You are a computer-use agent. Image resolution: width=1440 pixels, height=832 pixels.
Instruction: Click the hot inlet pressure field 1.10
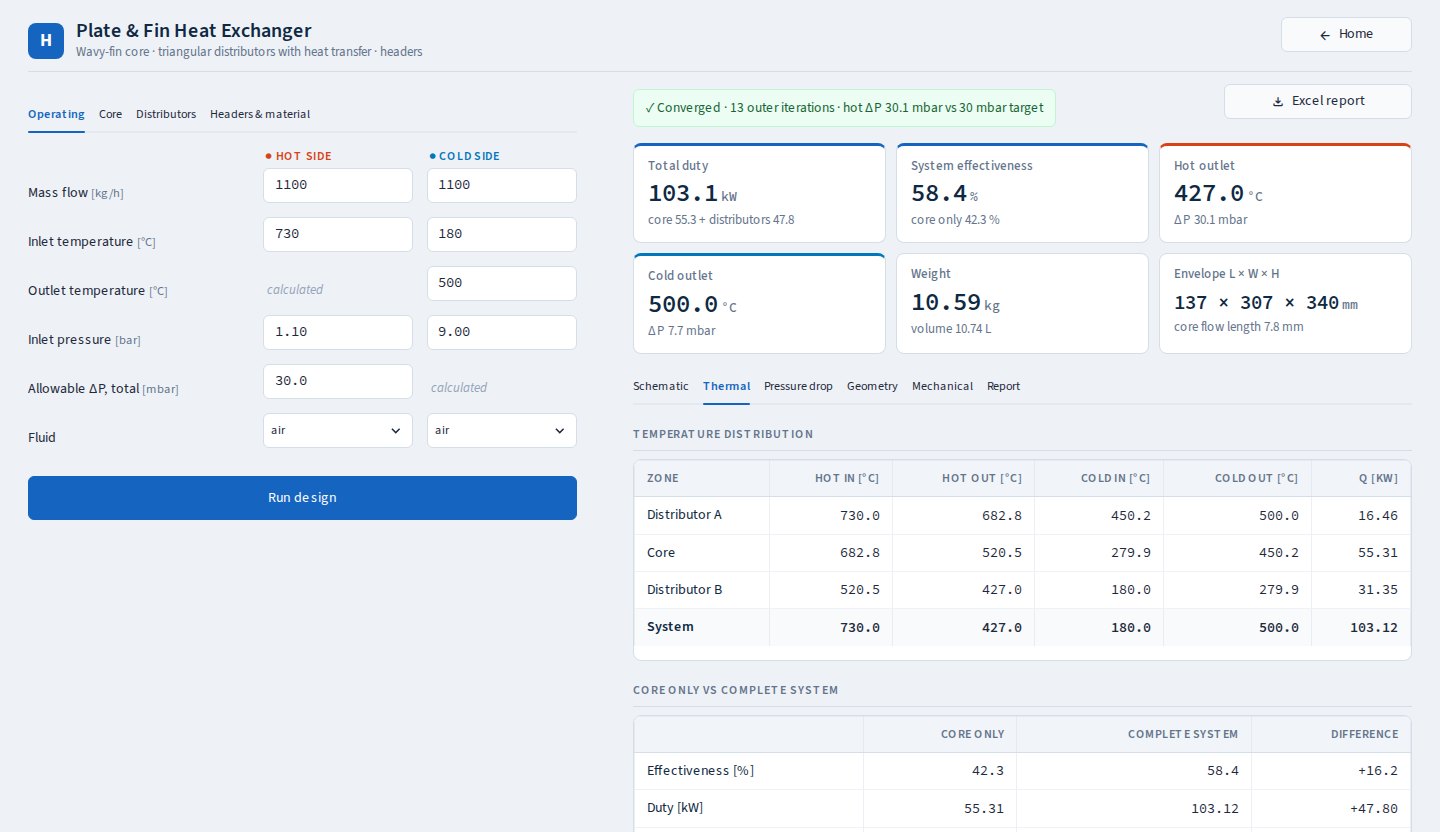click(338, 332)
